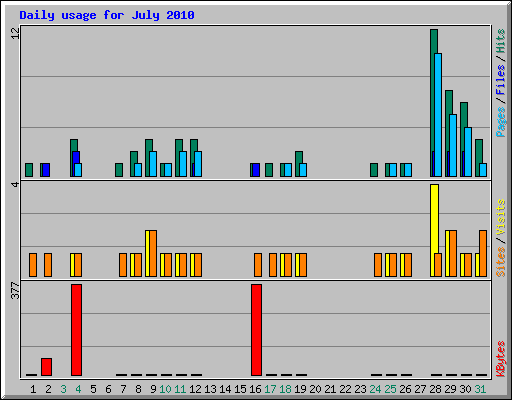Select the green Hits bar for day 24
This screenshot has width=512, height=400.
coord(374,170)
